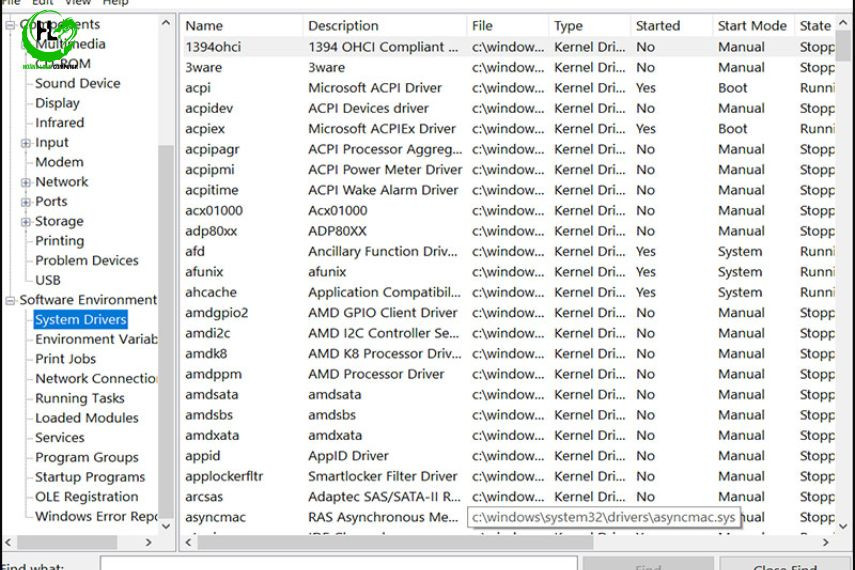Select Modem in the tree

(59, 162)
